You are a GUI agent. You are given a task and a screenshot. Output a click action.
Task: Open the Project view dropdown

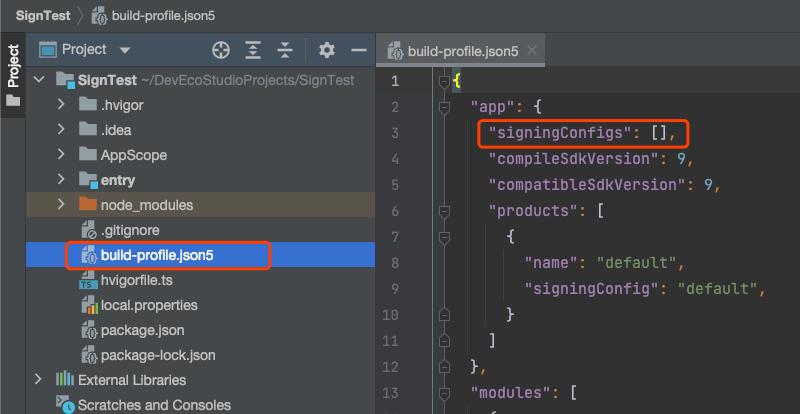pos(124,49)
